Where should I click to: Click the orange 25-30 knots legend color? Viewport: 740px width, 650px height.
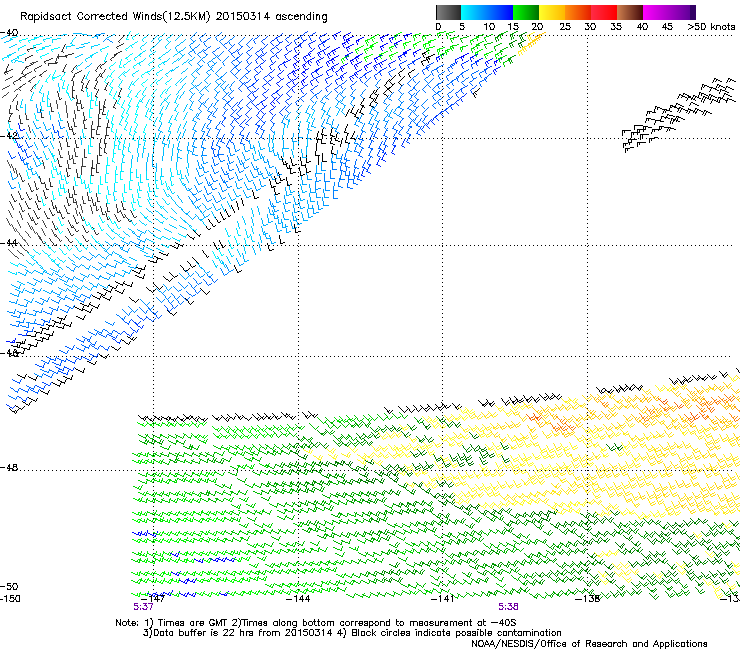(578, 12)
